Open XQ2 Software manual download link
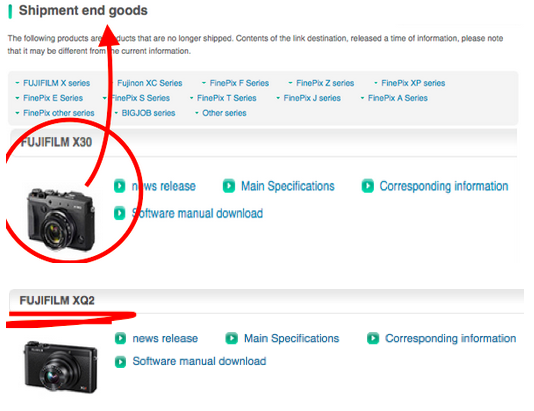The height and width of the screenshot is (411, 534). coord(199,361)
